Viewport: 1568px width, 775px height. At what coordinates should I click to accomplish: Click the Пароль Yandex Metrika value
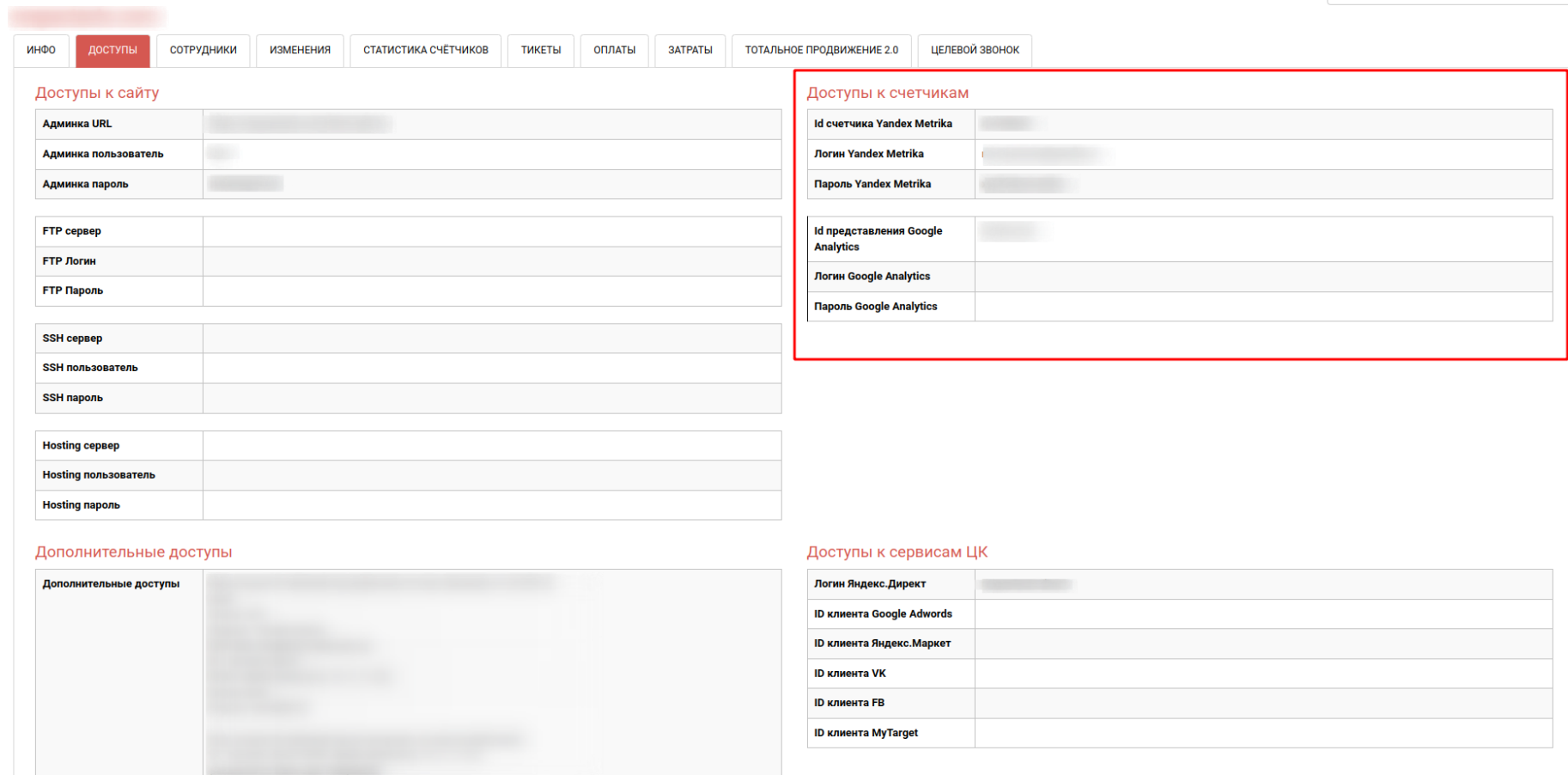click(x=1025, y=185)
